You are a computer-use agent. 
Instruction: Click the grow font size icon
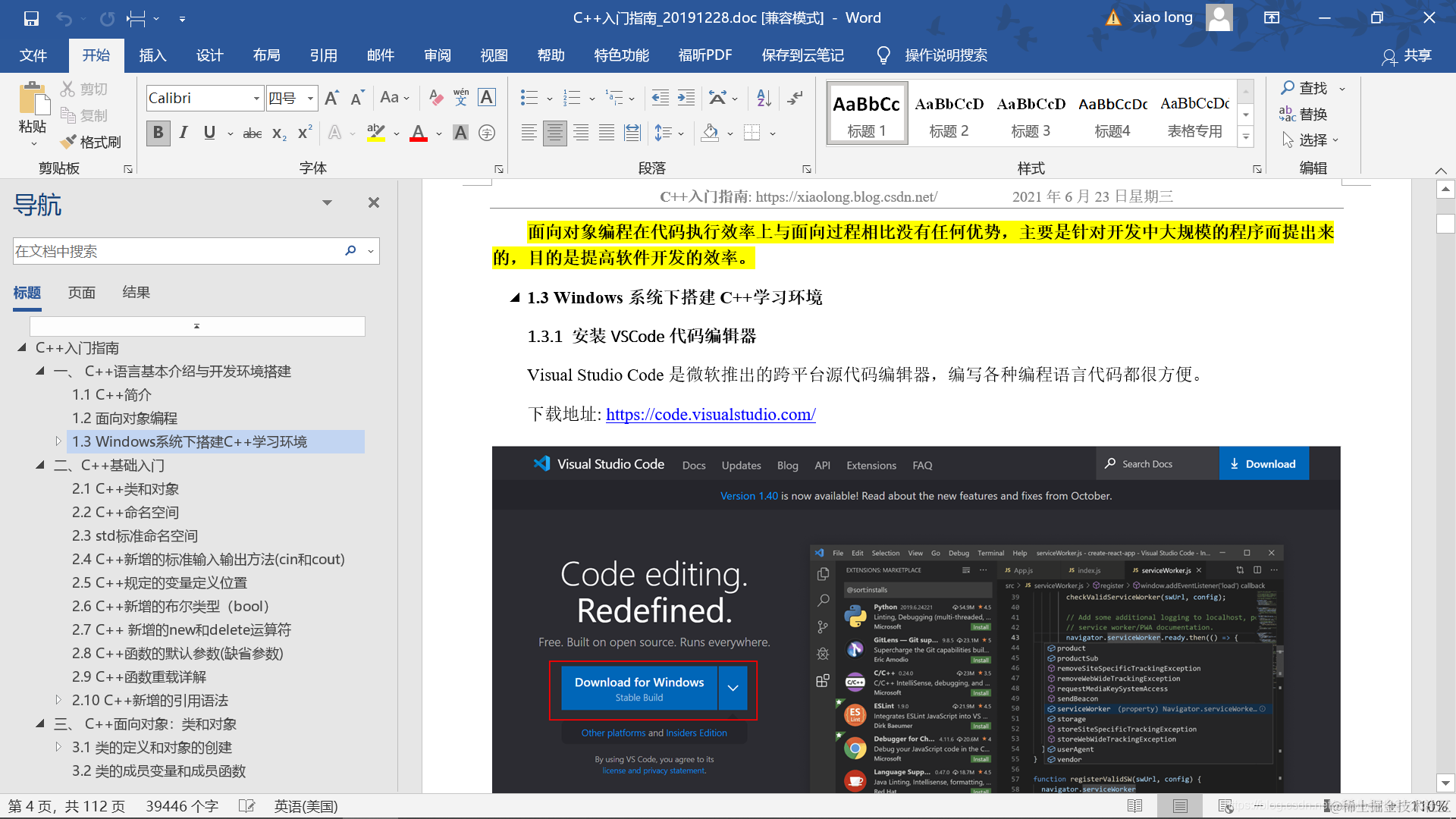point(331,98)
